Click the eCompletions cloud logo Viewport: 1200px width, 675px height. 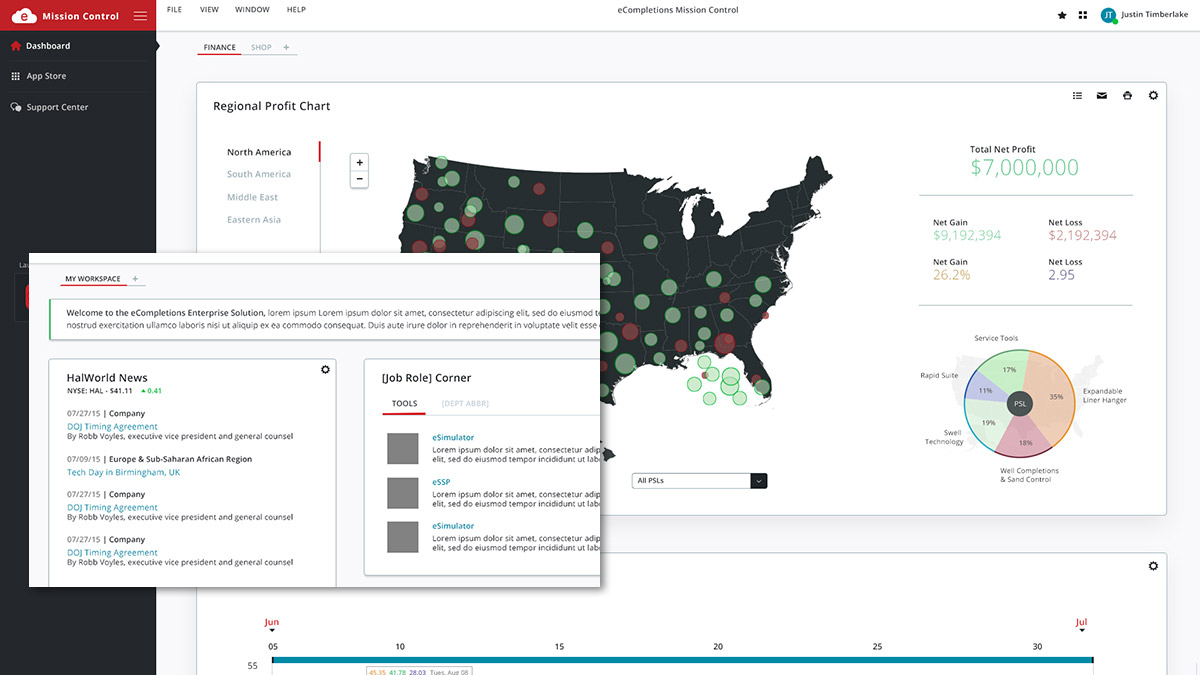tap(23, 16)
